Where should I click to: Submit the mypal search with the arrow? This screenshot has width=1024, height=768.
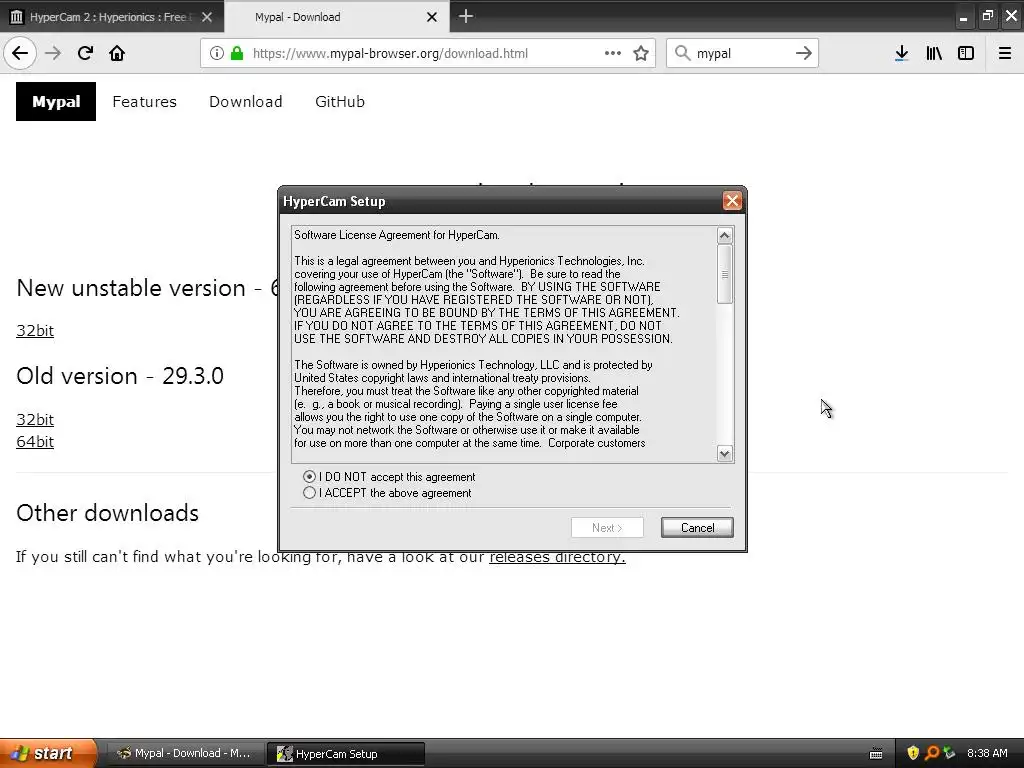pyautogui.click(x=804, y=54)
